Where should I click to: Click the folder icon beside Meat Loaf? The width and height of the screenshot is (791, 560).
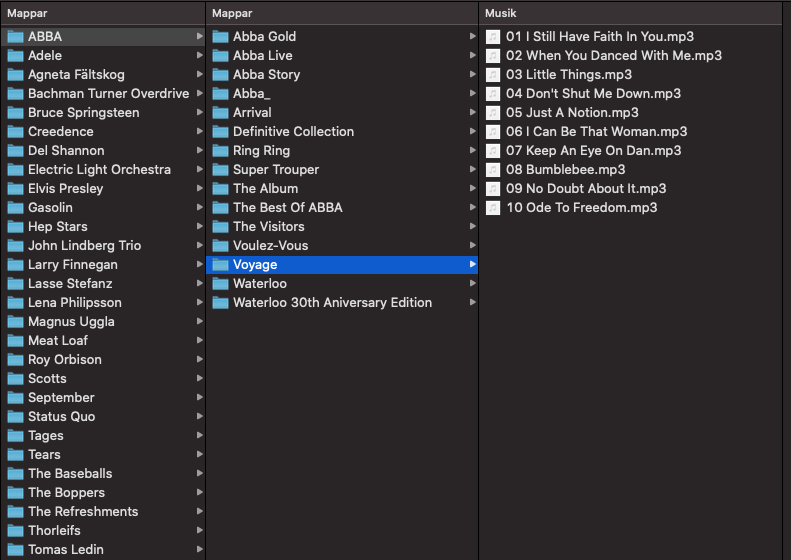coord(15,341)
